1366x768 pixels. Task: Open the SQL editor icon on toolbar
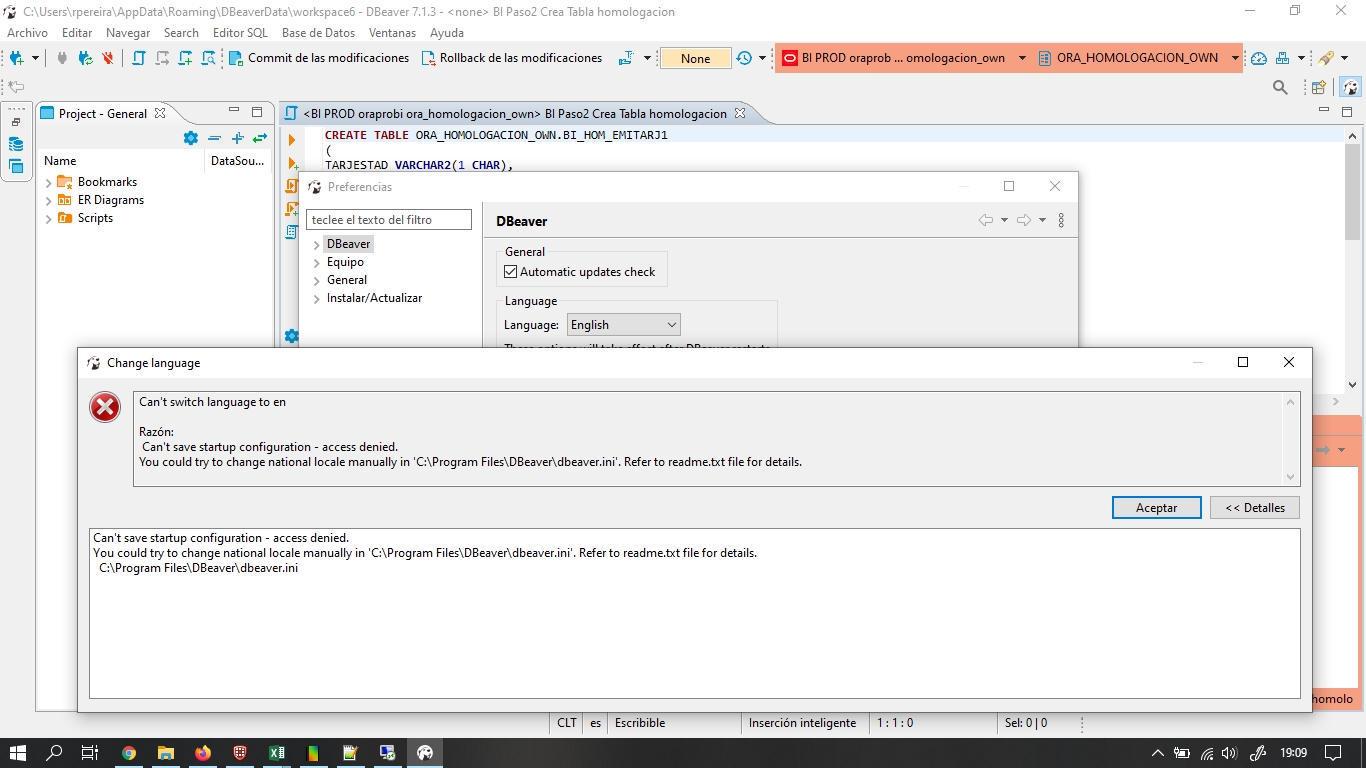tap(136, 58)
